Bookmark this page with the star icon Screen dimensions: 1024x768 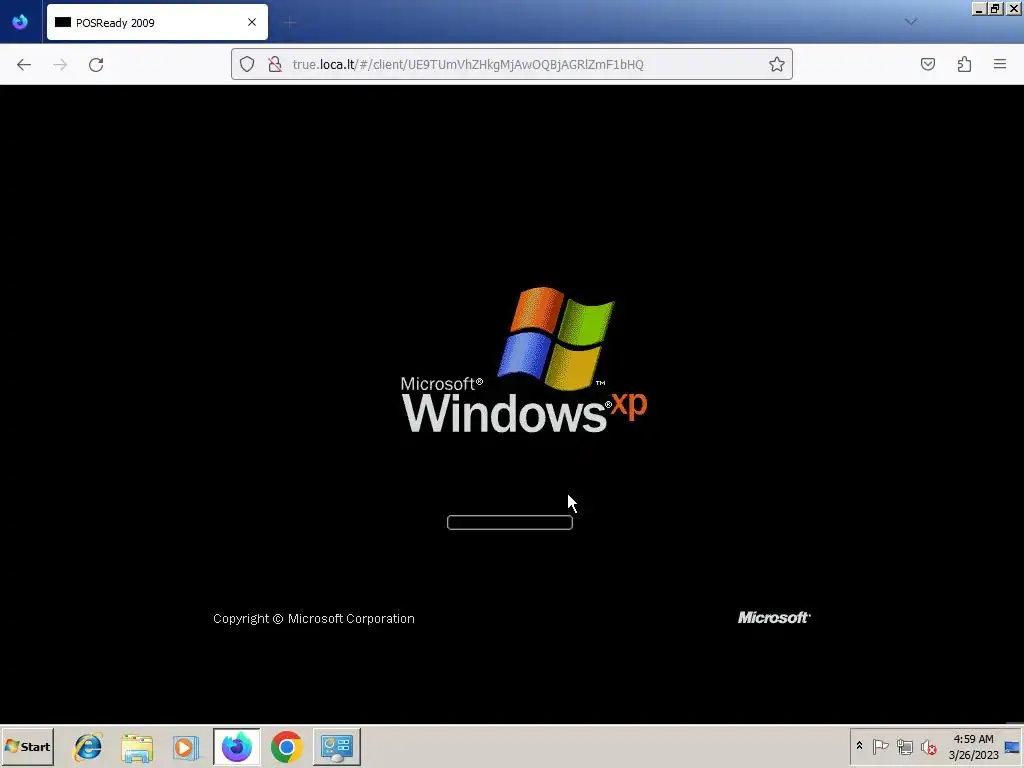pyautogui.click(x=776, y=64)
